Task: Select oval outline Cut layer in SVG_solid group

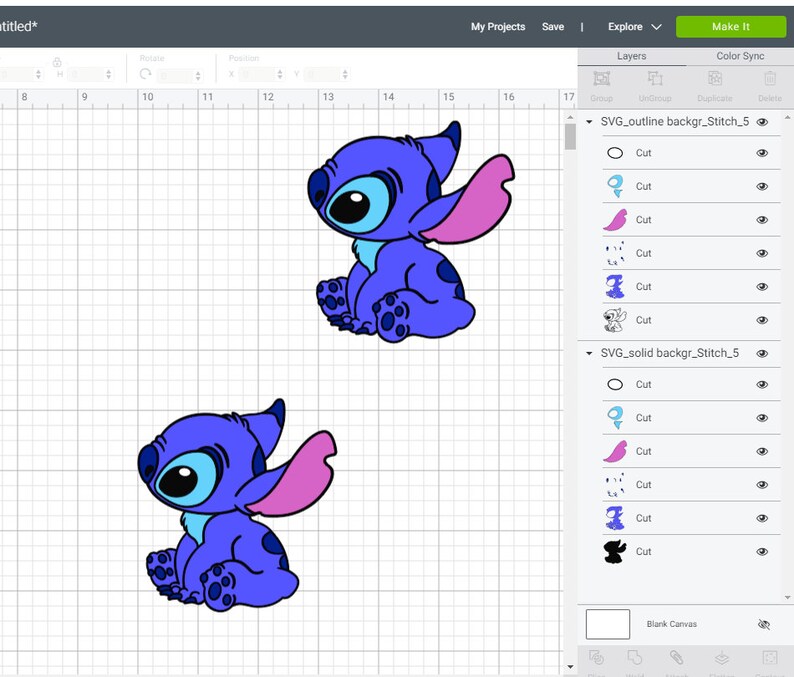Action: pos(691,384)
